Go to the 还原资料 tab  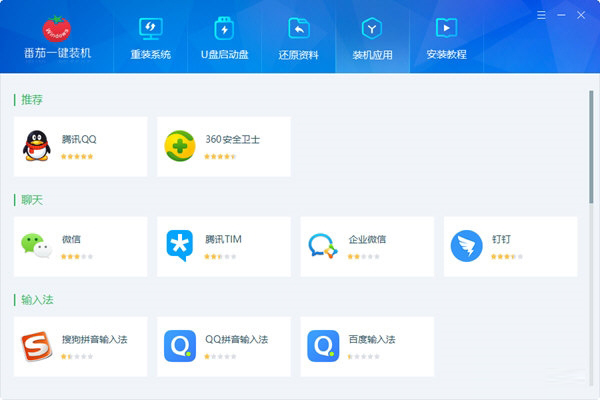coord(298,38)
